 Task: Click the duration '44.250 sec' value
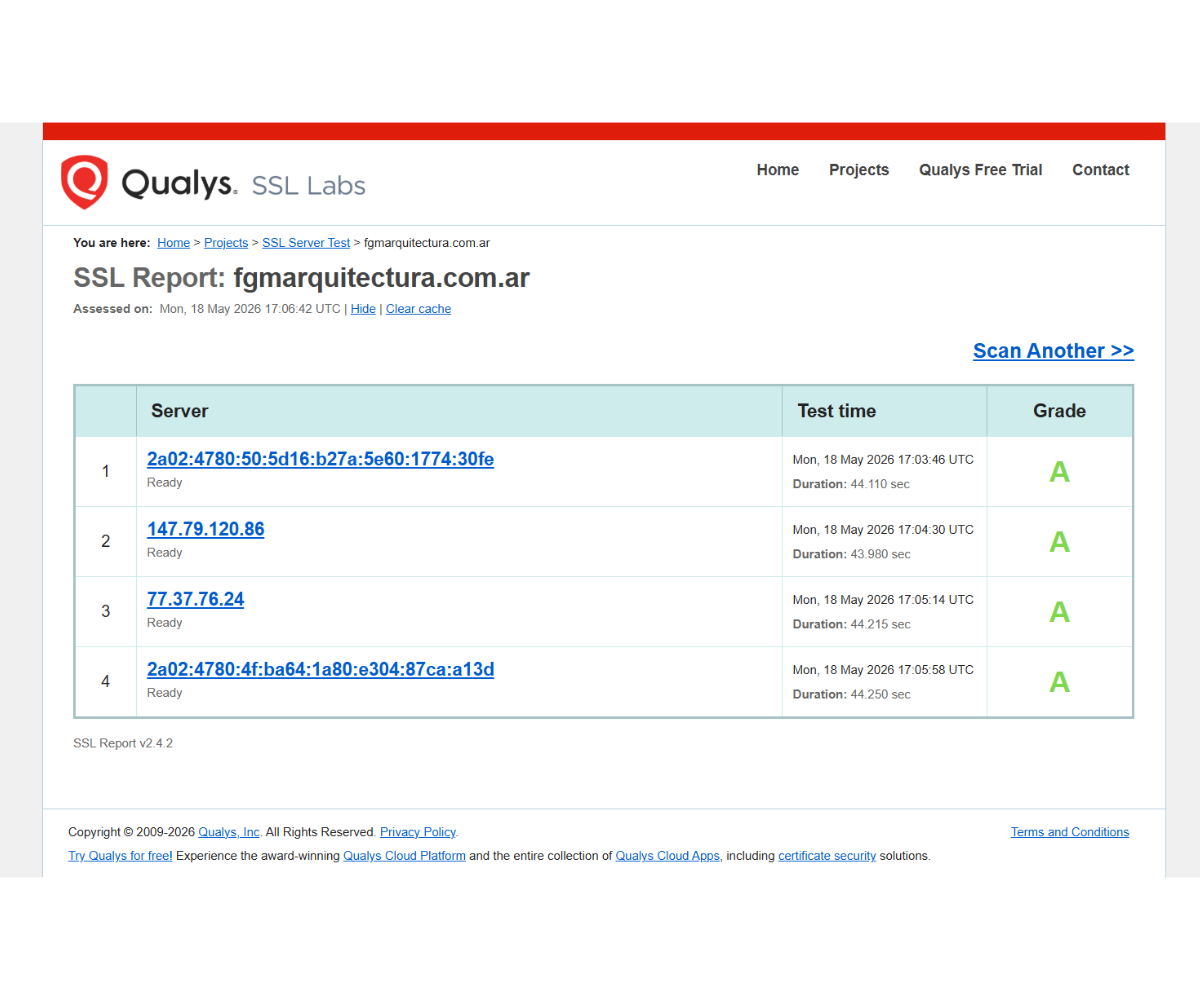coord(880,694)
